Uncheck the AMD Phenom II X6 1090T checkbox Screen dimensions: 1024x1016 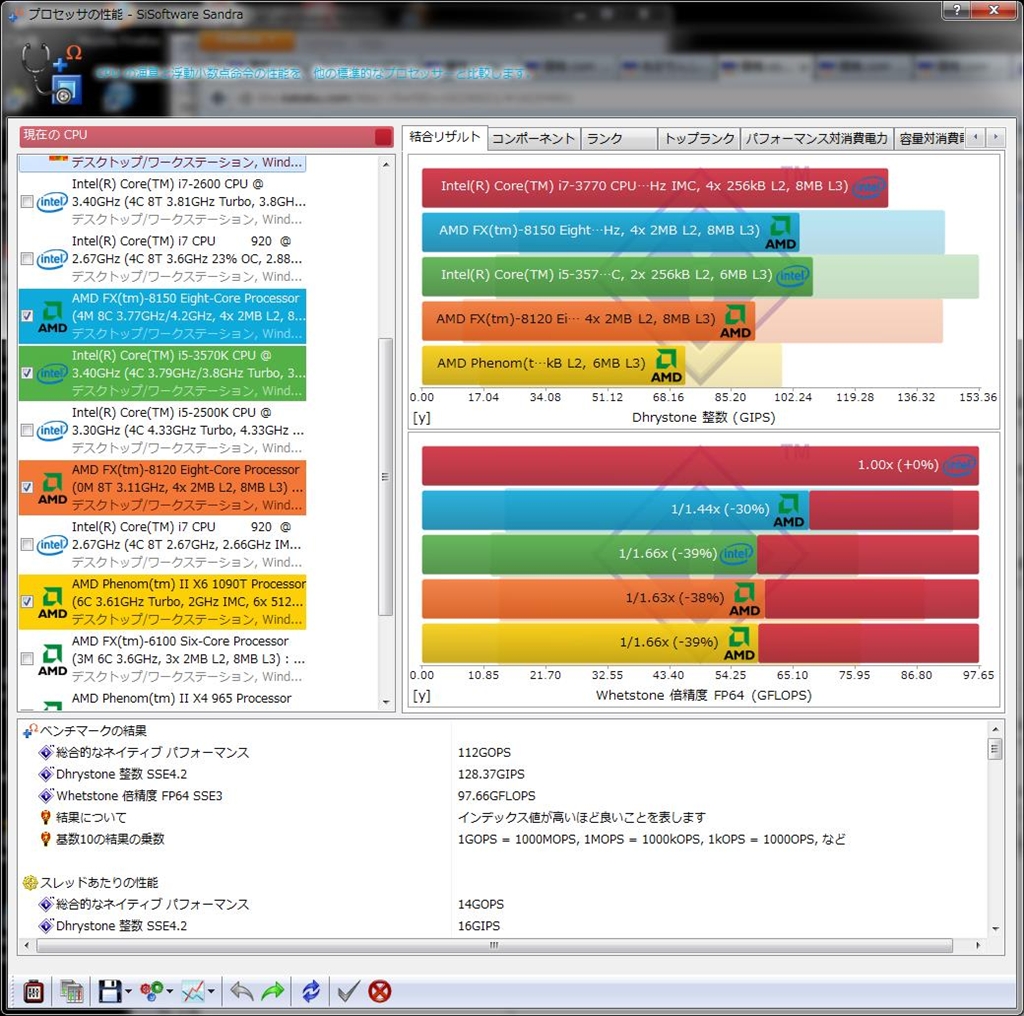tap(27, 601)
